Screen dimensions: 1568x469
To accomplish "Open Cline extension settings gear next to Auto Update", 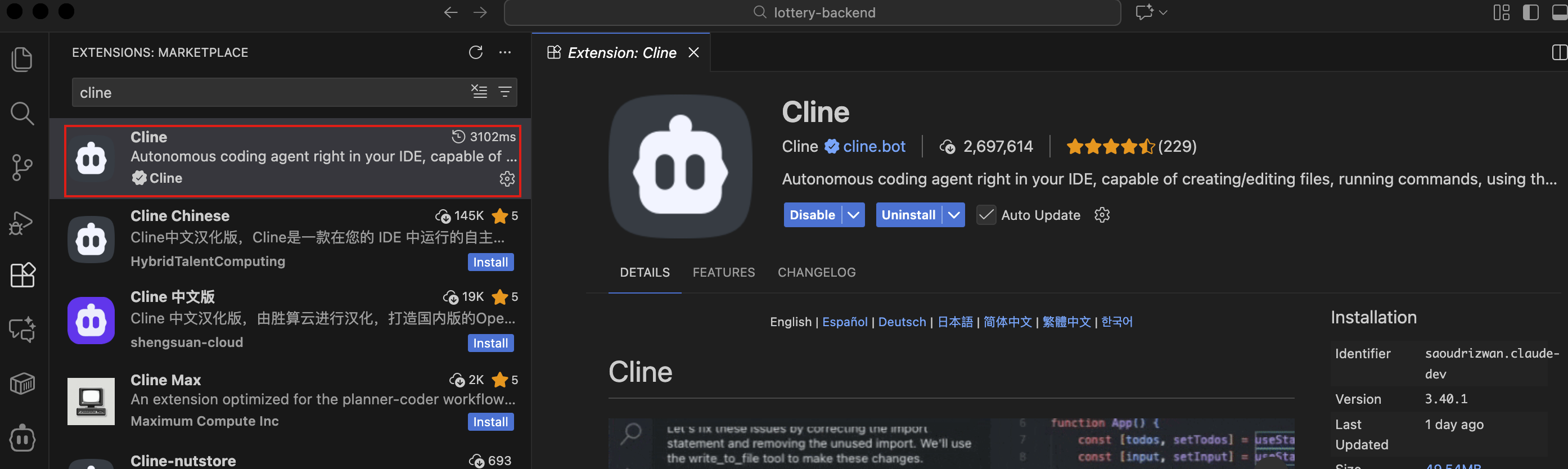I will [1102, 215].
